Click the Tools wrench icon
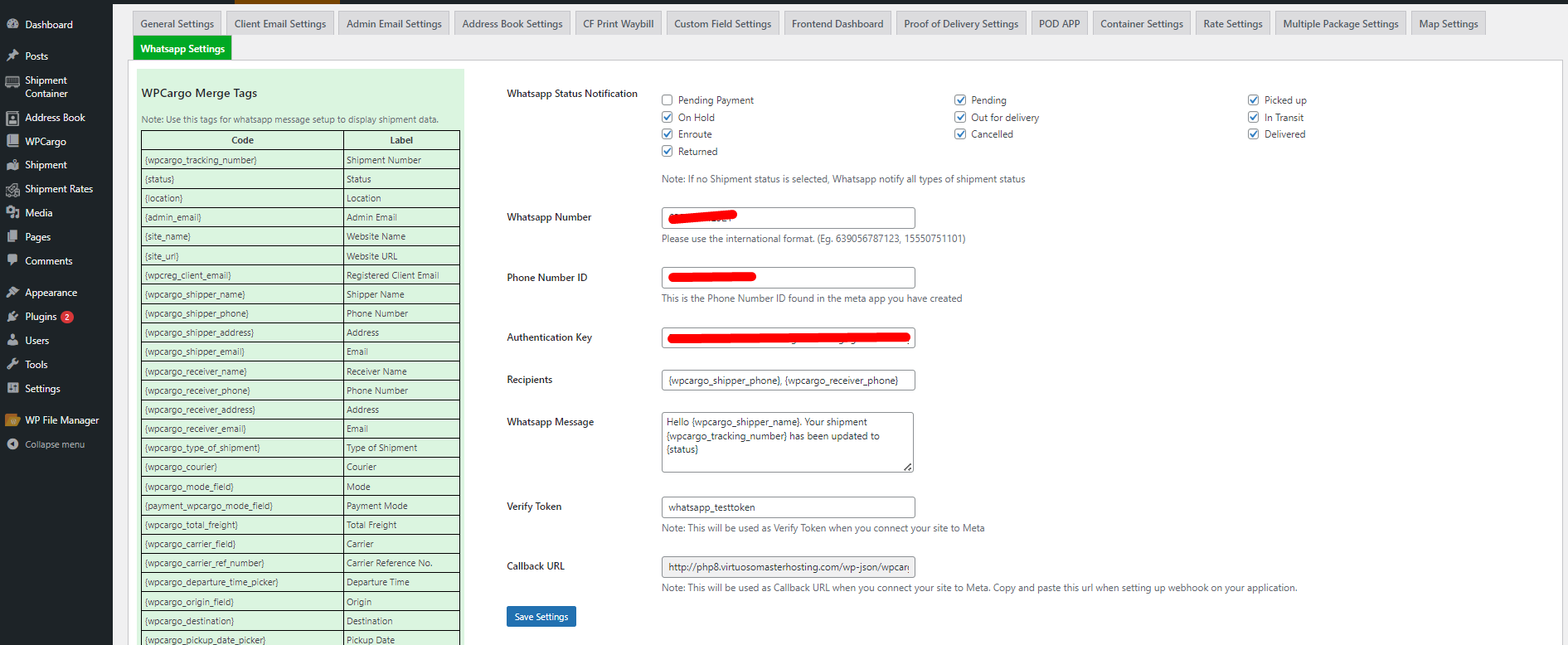The width and height of the screenshot is (1568, 645). (12, 365)
